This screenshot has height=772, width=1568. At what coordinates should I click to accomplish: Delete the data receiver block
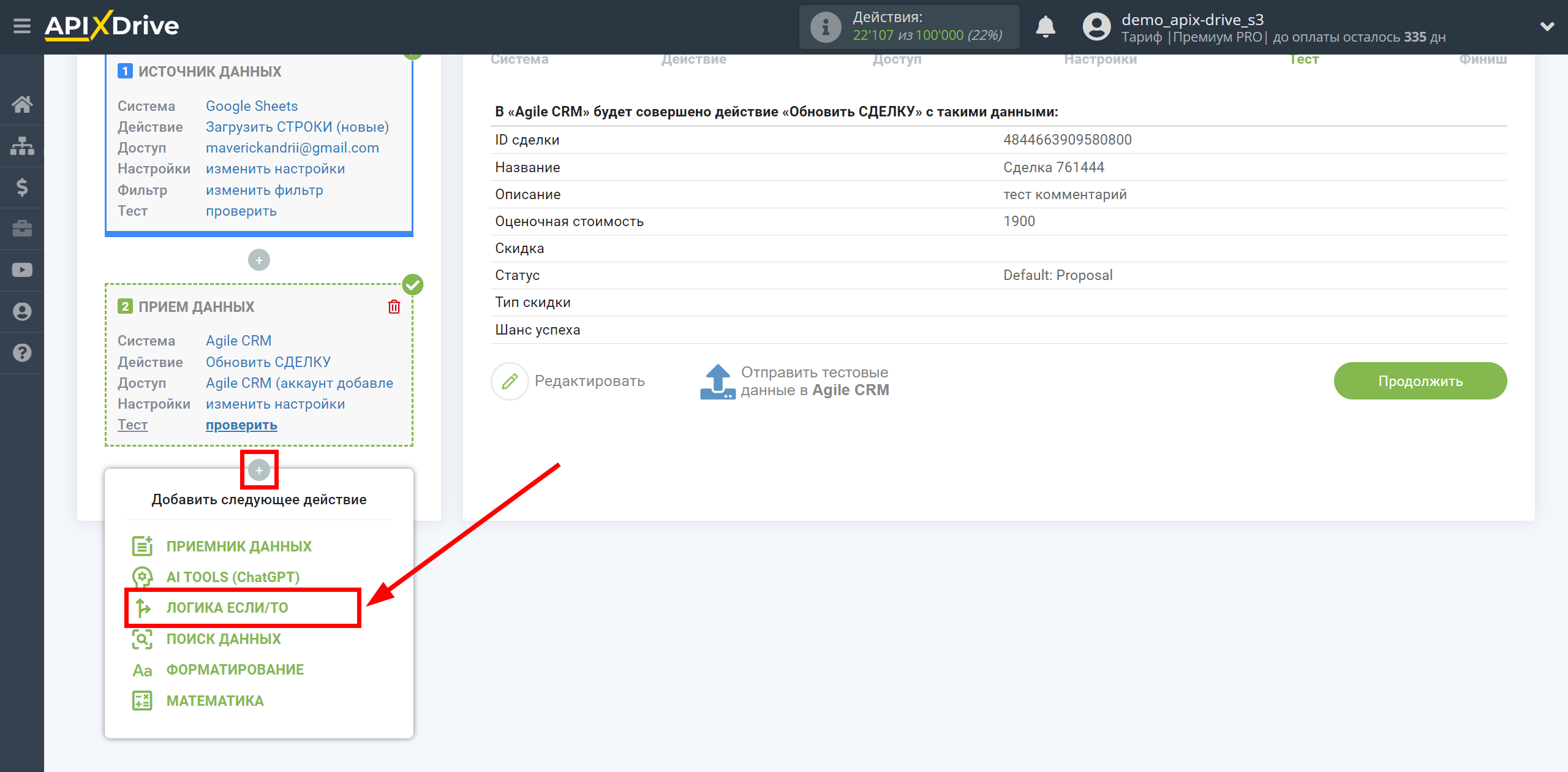[394, 307]
